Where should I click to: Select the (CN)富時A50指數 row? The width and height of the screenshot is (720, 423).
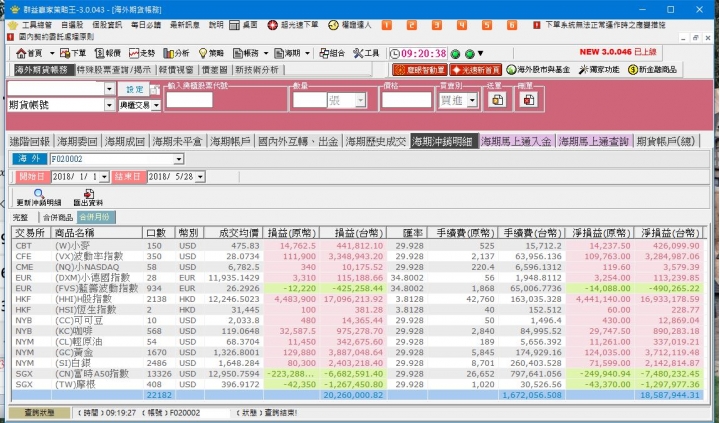[x=358, y=373]
